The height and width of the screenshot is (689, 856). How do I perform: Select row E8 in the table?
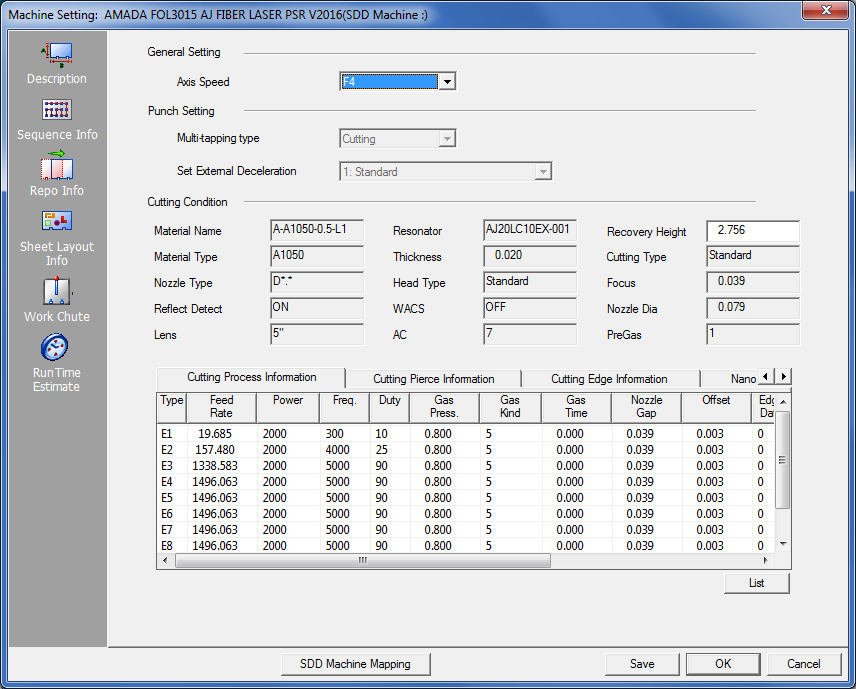tap(466, 545)
